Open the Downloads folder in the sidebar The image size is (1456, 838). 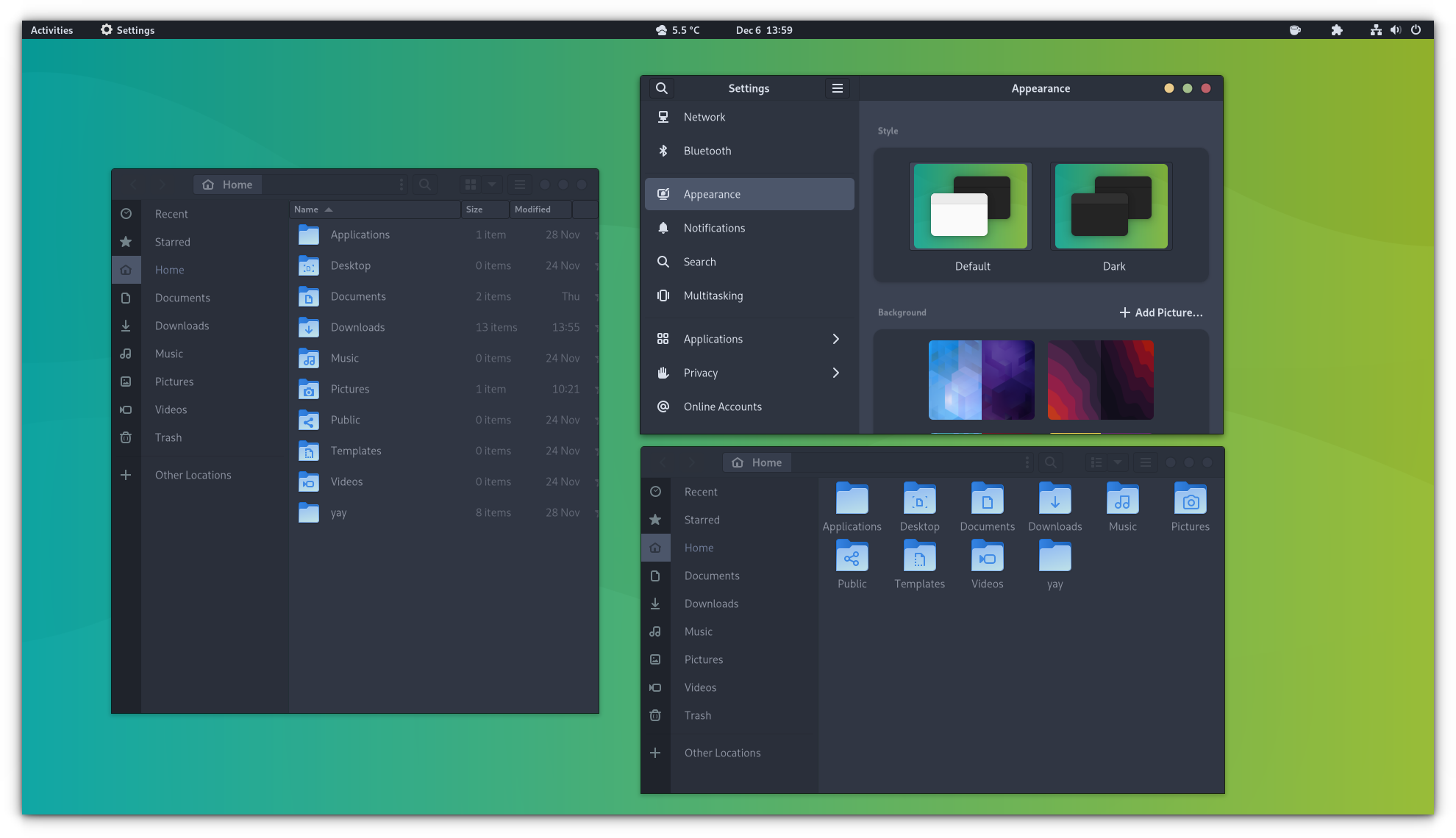tap(182, 326)
